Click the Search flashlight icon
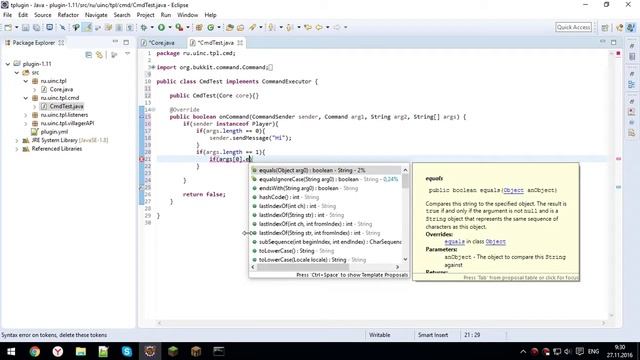640x360 pixels. click(253, 27)
